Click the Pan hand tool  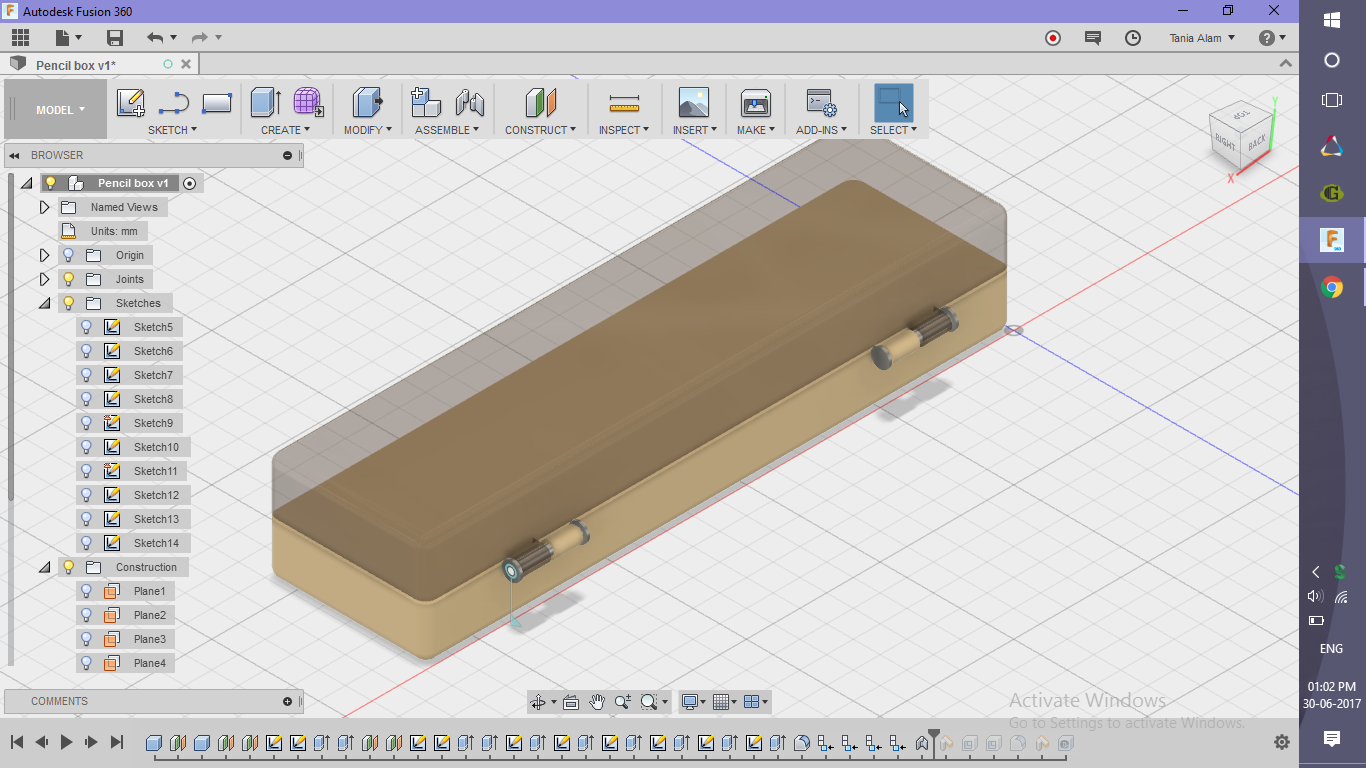click(x=597, y=702)
